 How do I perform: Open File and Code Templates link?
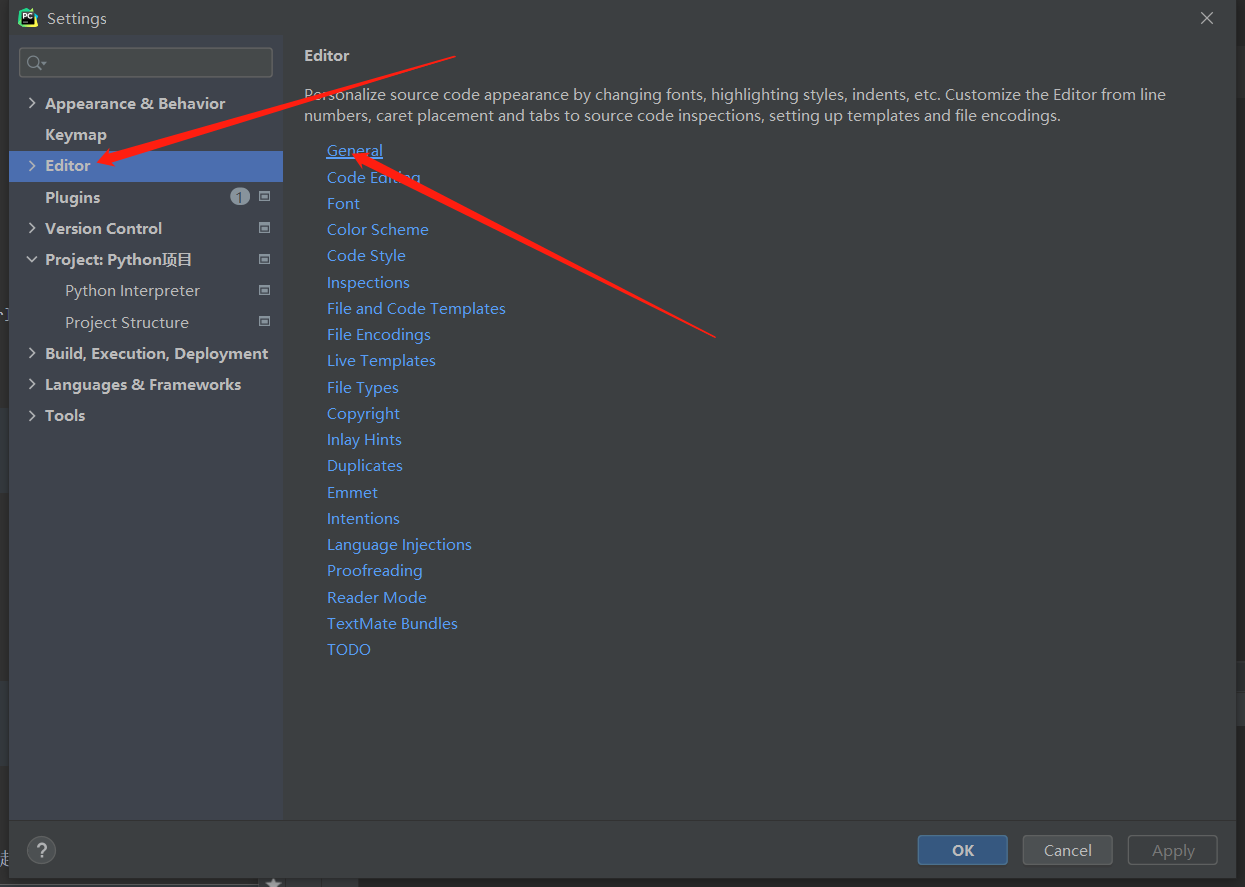pyautogui.click(x=416, y=308)
